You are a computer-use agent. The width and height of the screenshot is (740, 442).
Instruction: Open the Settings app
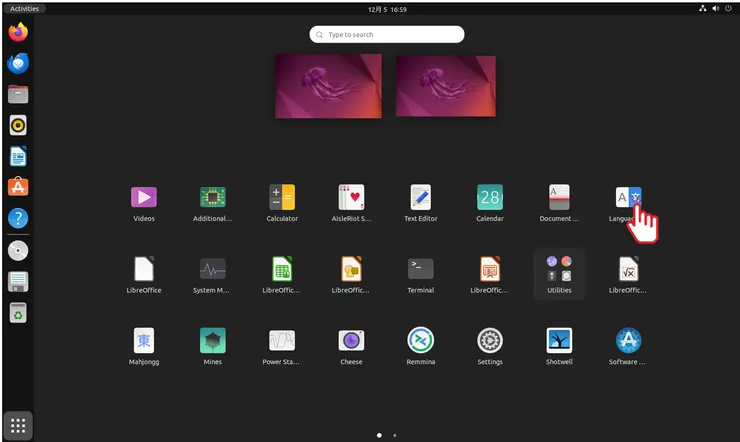pyautogui.click(x=490, y=340)
